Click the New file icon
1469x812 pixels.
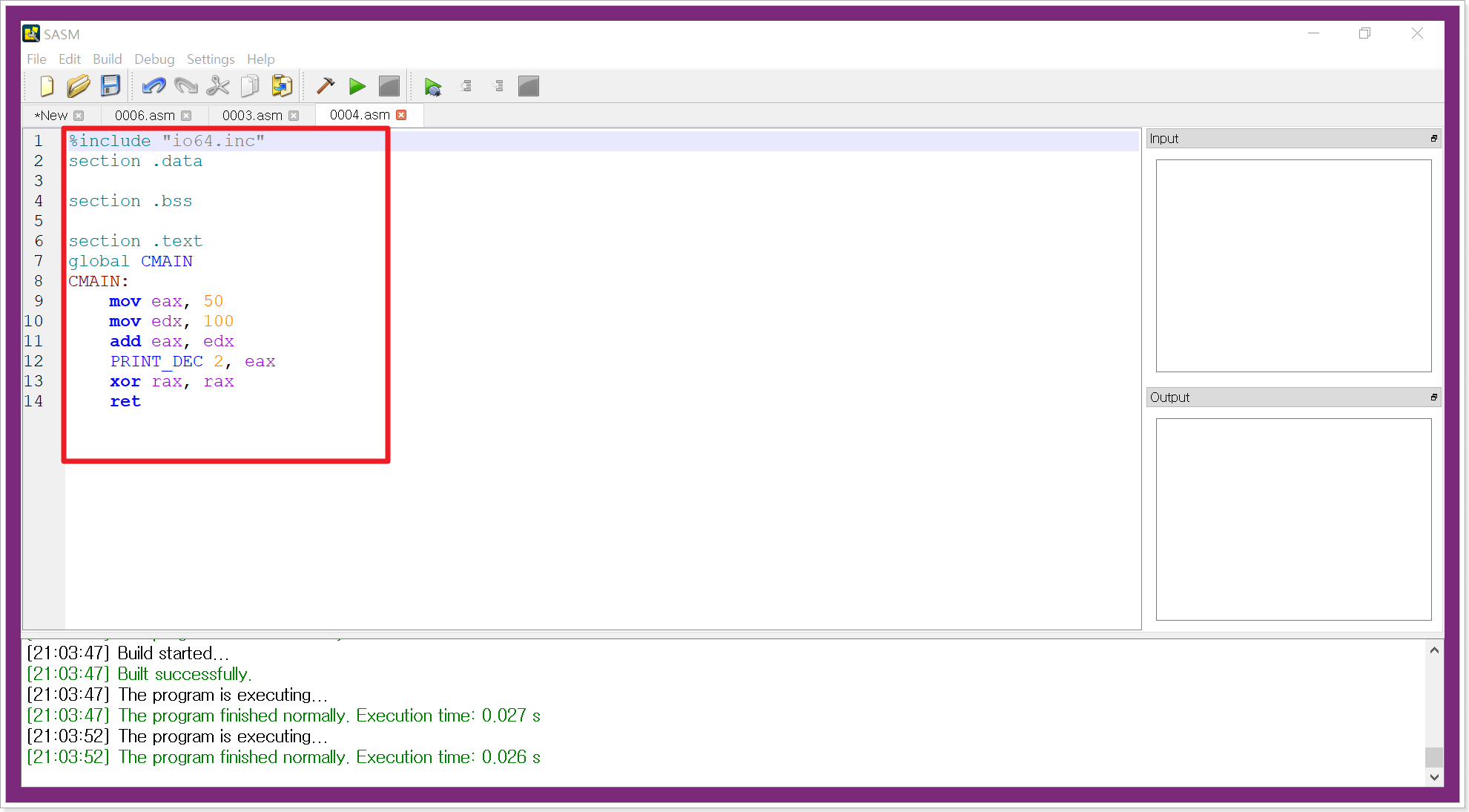[47, 87]
